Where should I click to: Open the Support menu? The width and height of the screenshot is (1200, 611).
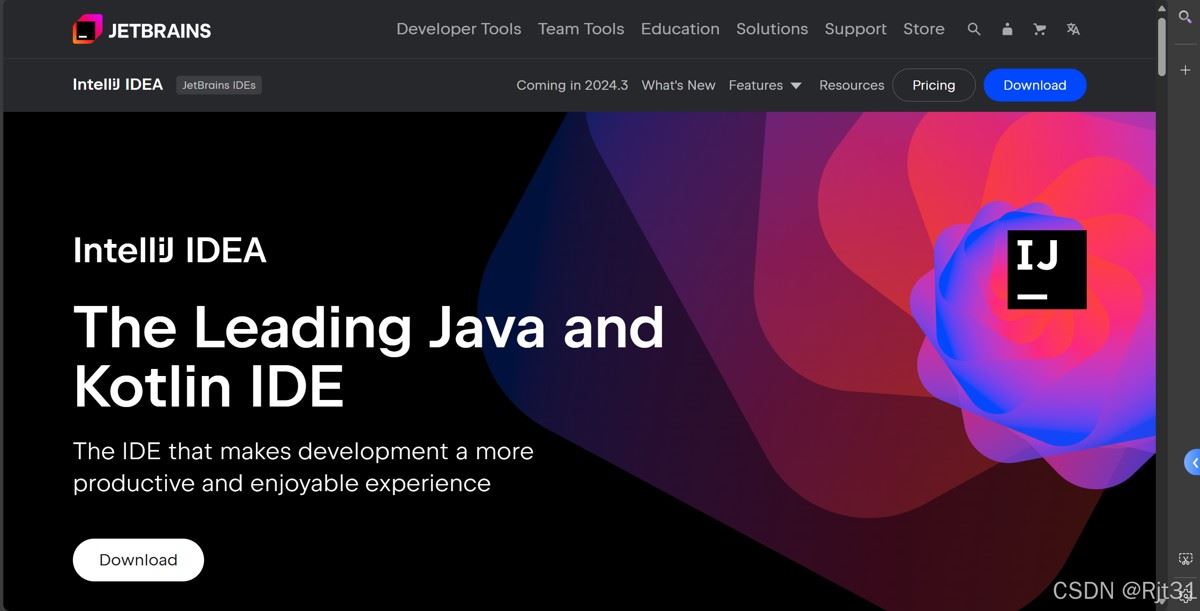click(856, 29)
